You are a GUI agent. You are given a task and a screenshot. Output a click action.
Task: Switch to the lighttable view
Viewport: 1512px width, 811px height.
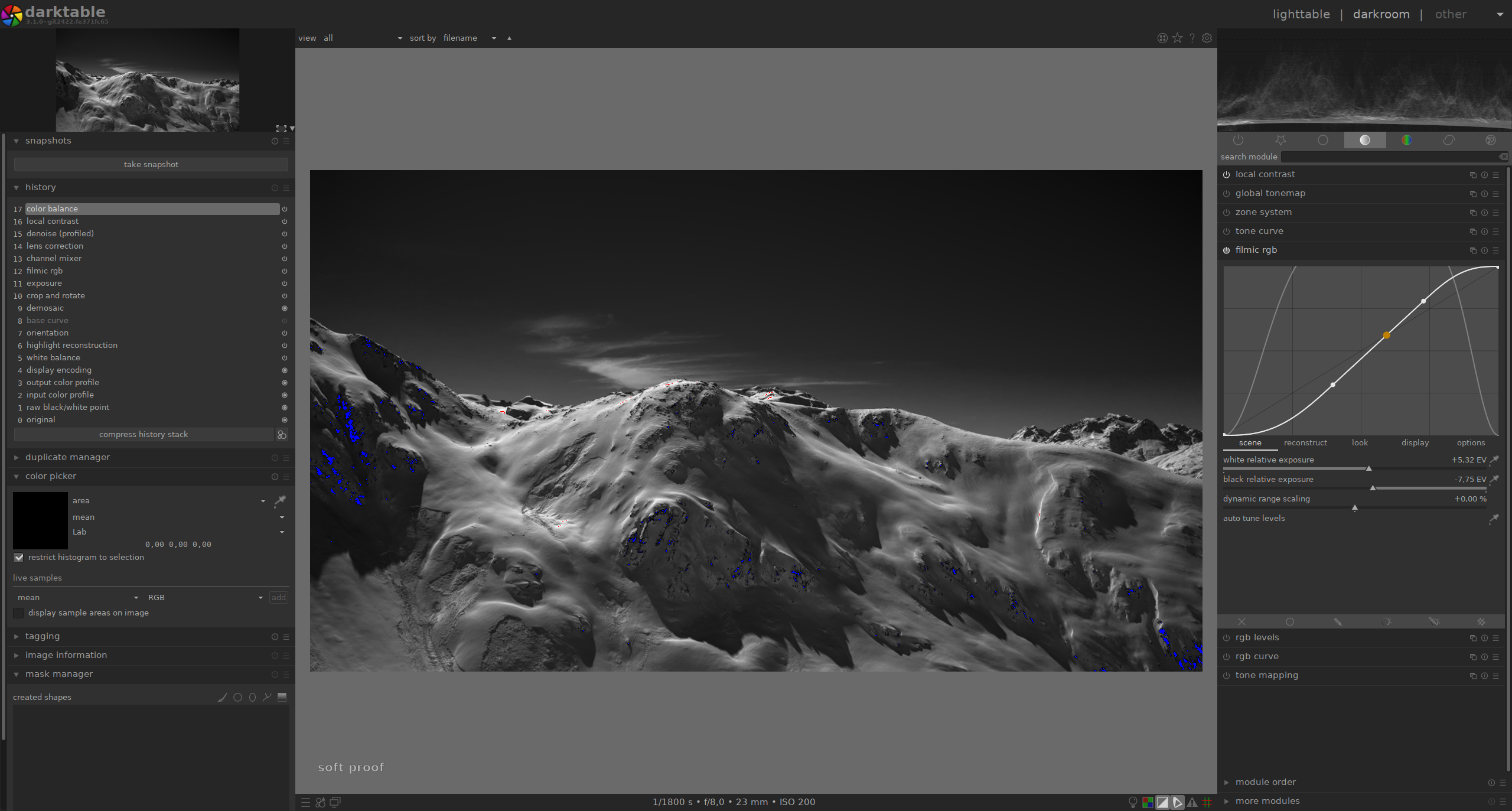point(1301,14)
